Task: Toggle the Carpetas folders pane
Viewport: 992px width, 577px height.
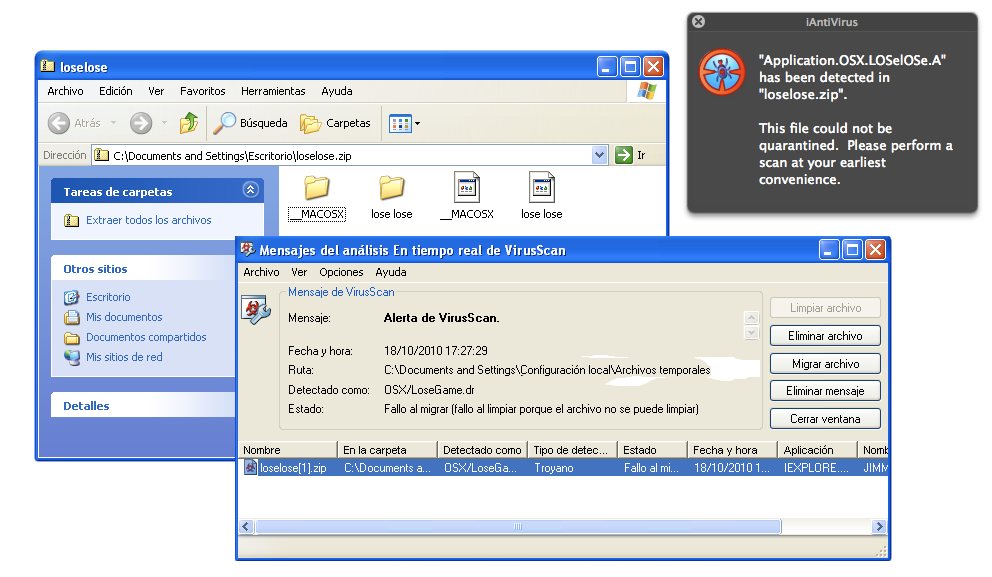Action: (x=335, y=123)
